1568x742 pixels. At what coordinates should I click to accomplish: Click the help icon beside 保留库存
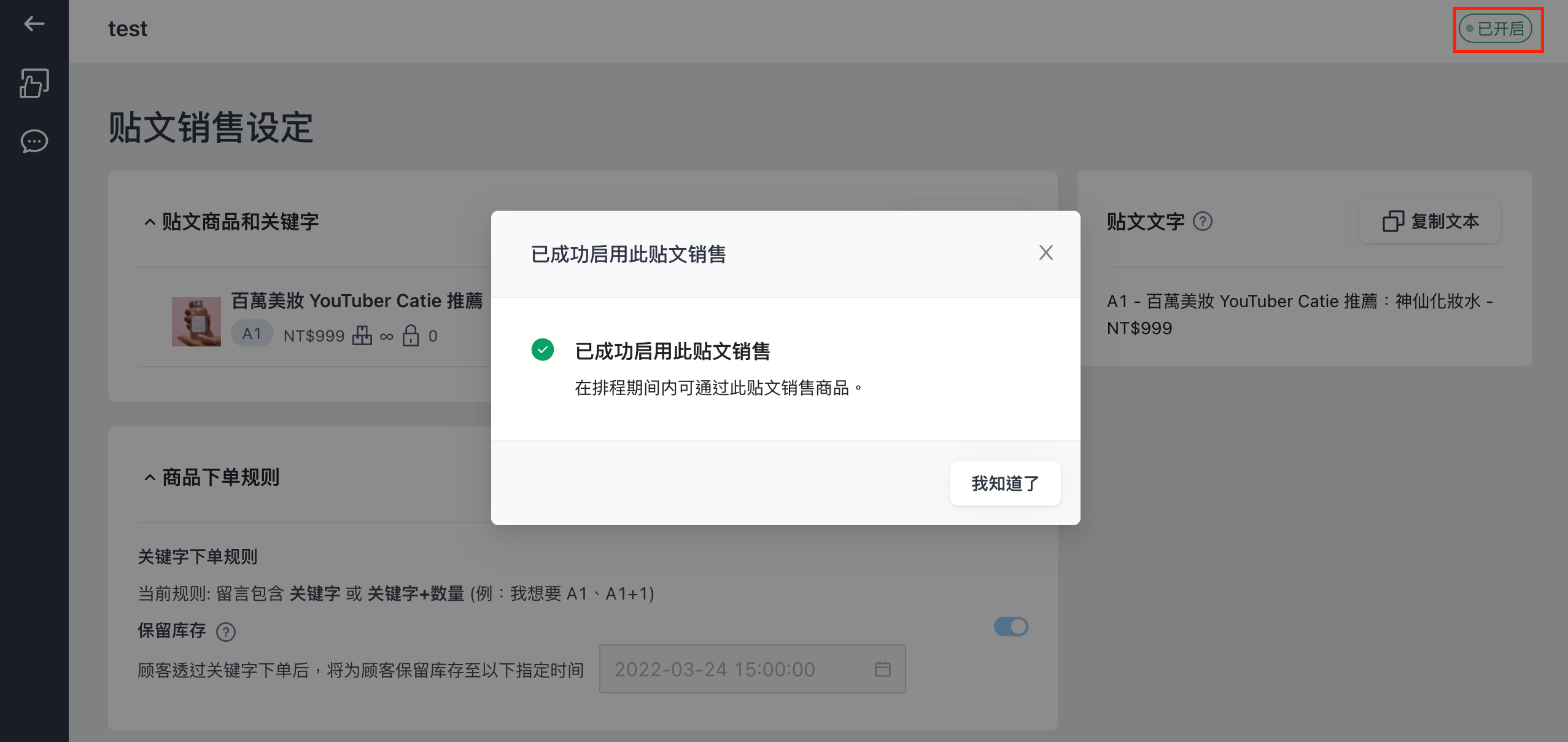[226, 631]
